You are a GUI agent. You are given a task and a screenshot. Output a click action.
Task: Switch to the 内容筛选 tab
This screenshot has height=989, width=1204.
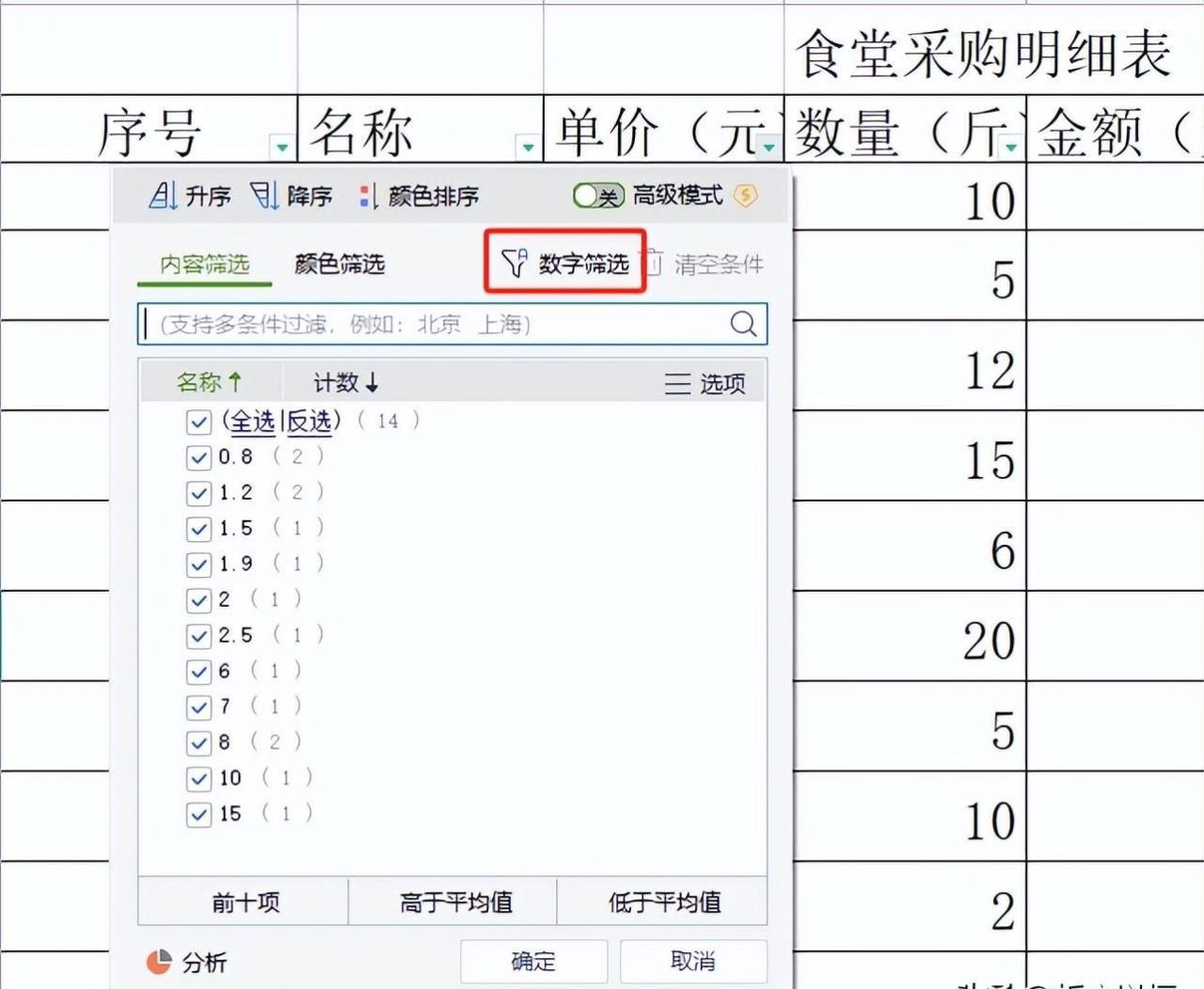204,264
